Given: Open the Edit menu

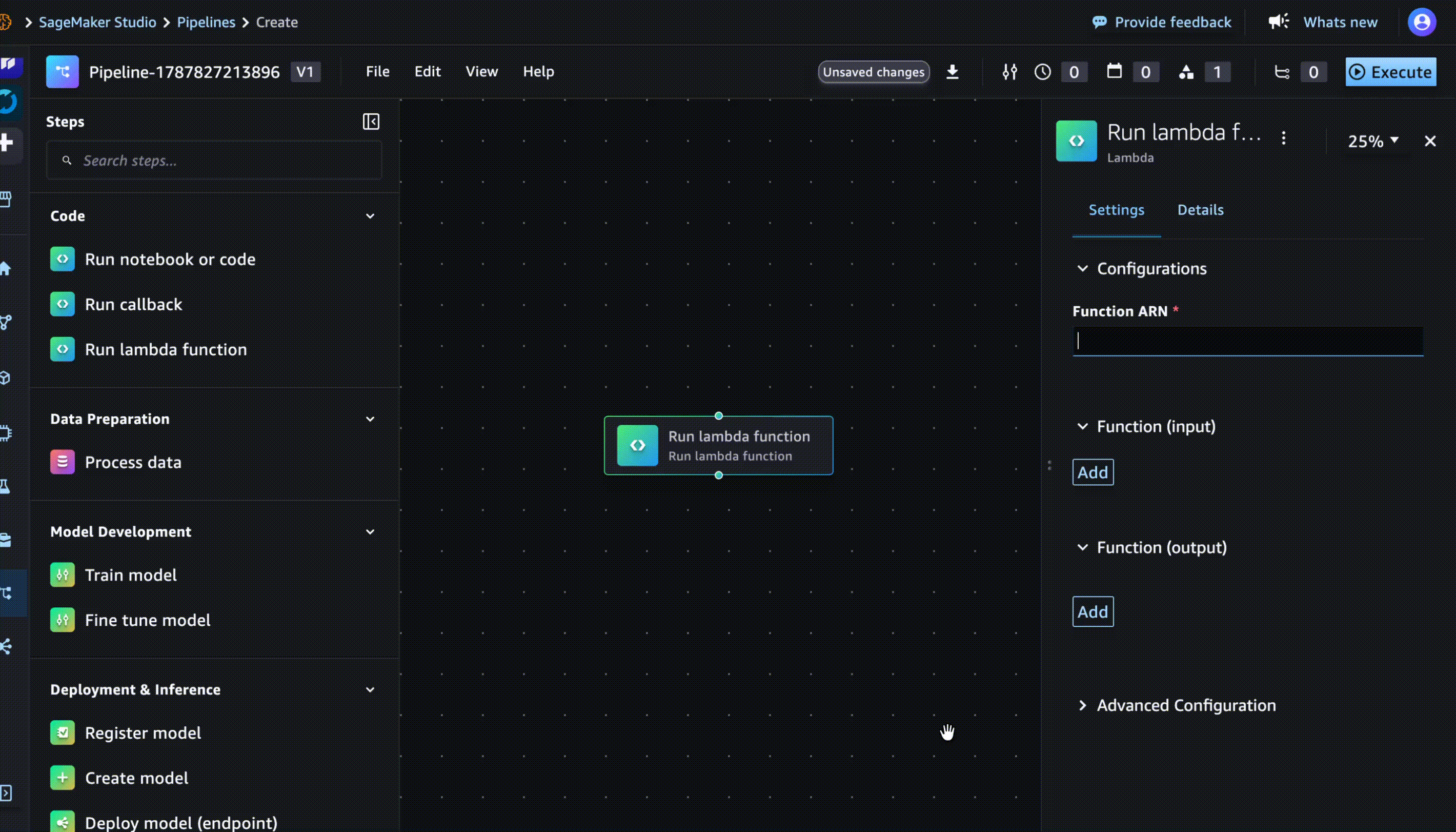Looking at the screenshot, I should pos(428,71).
